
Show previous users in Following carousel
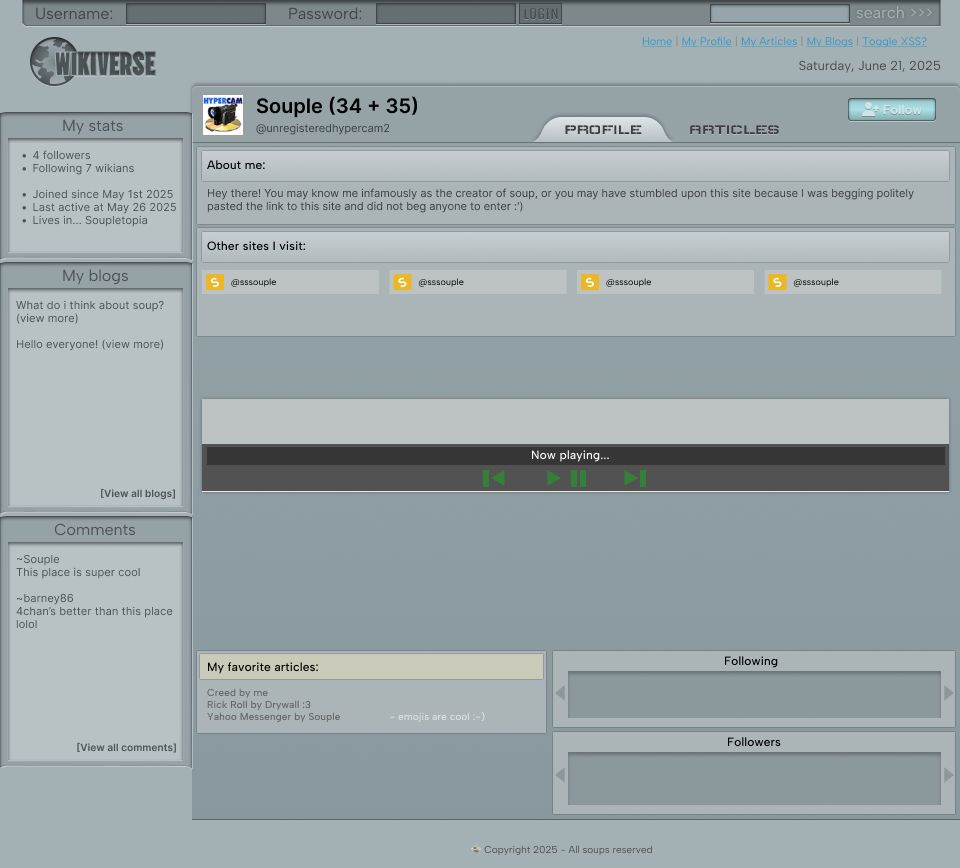[x=560, y=693]
